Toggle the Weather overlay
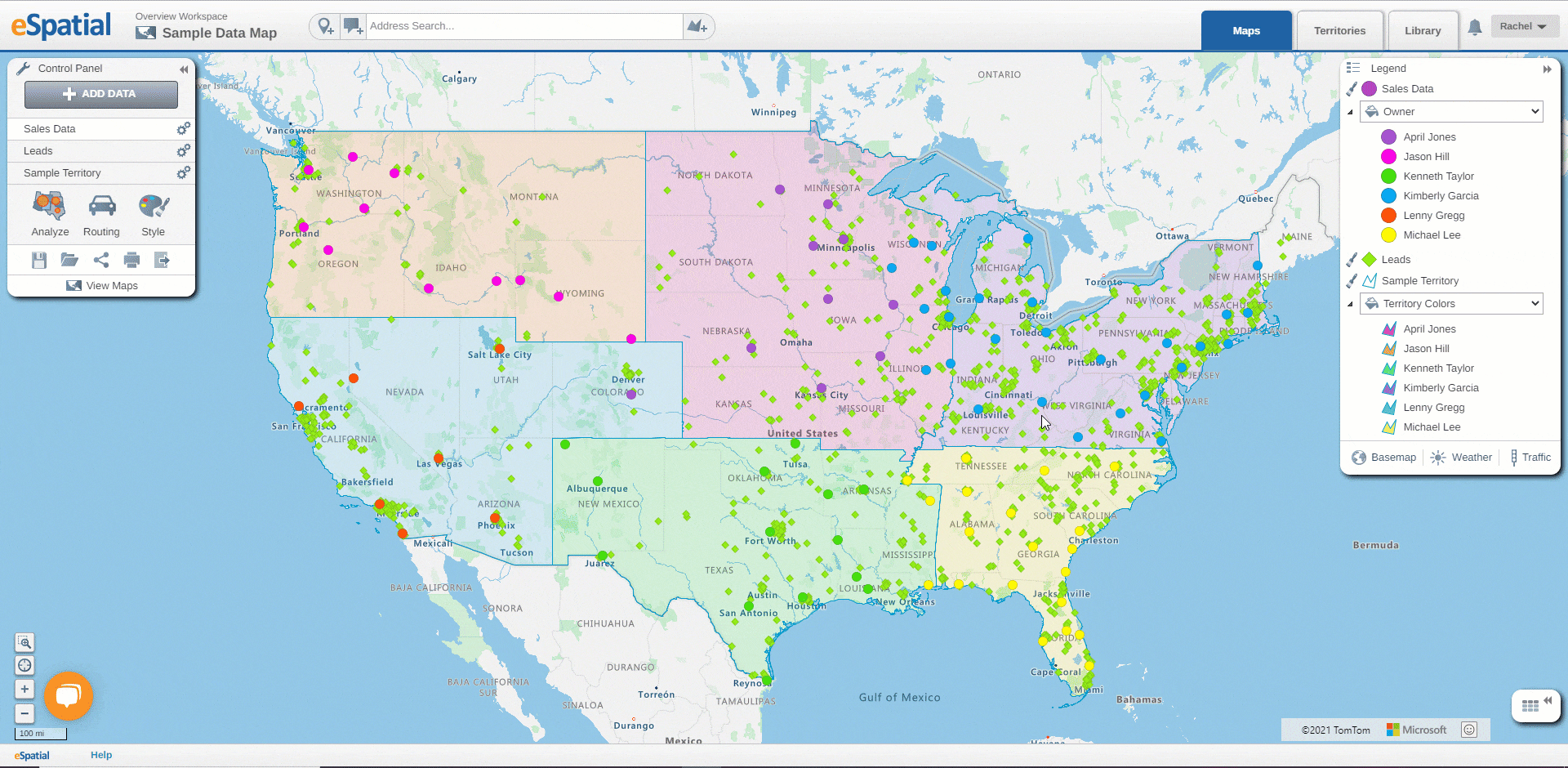1568x768 pixels. (x=1461, y=458)
